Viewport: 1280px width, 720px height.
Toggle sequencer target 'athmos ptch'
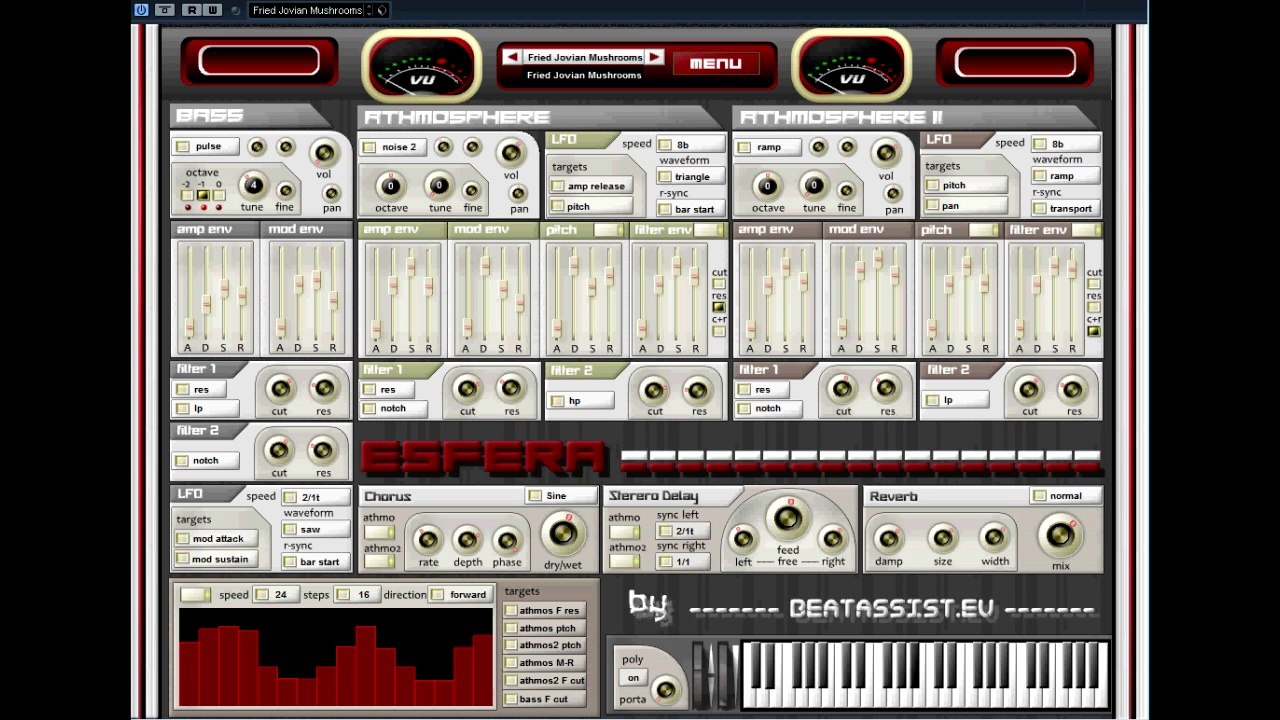point(543,628)
